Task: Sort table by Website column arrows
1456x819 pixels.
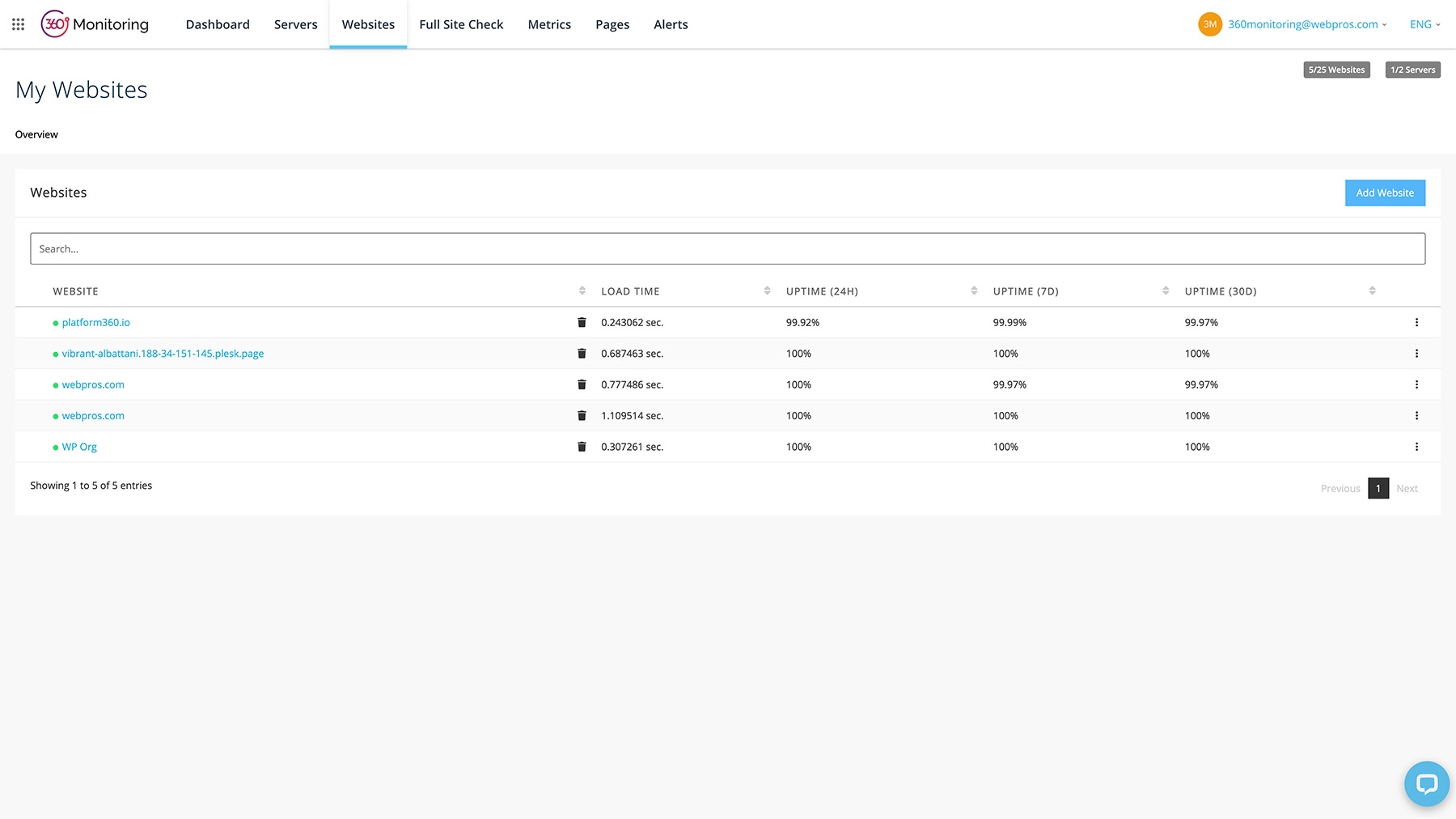Action: tap(582, 291)
